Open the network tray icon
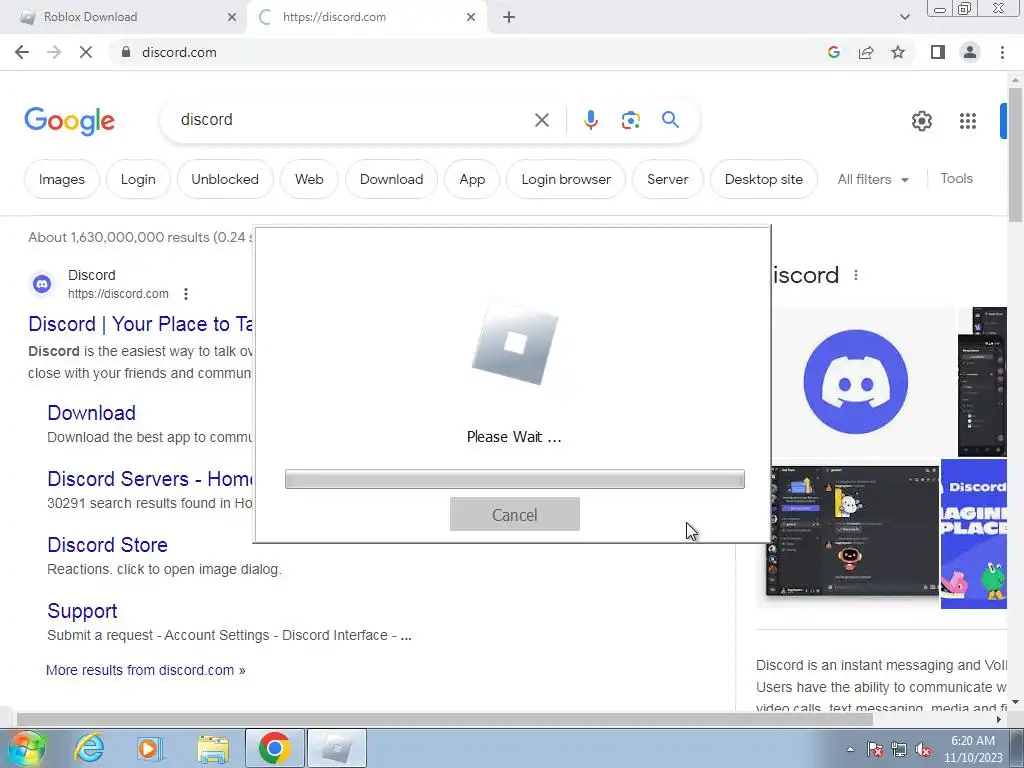 899,750
